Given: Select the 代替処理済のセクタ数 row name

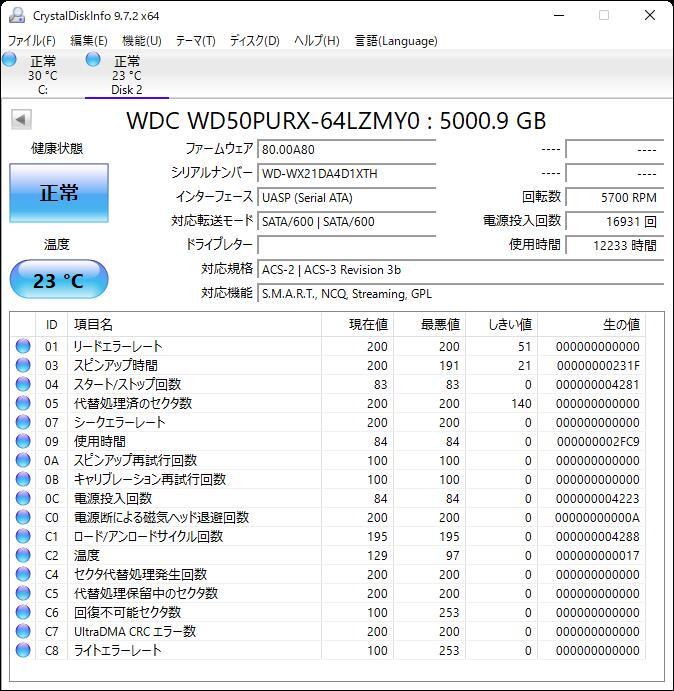Looking at the screenshot, I should tap(133, 403).
